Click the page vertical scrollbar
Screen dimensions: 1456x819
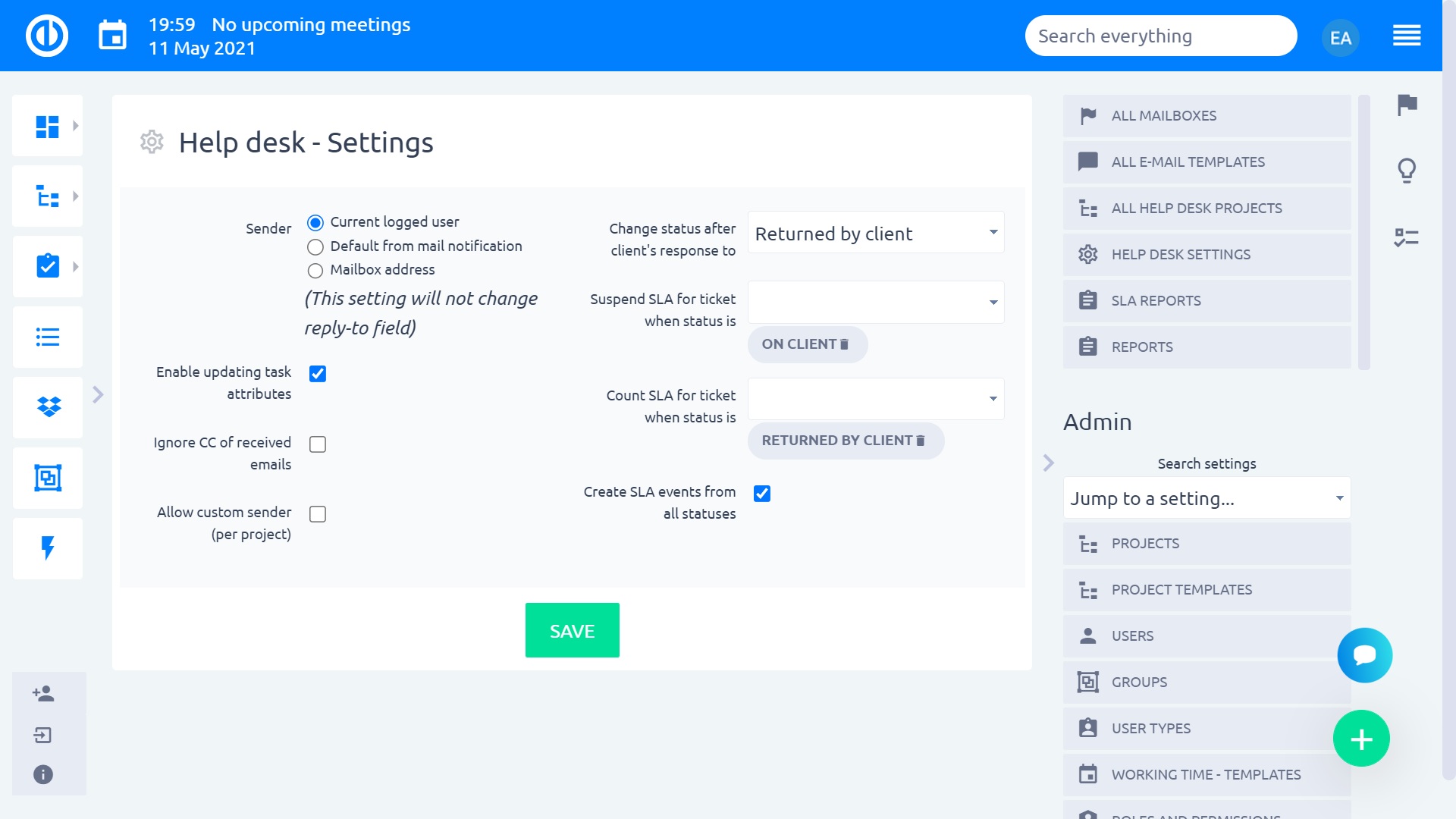[x=1448, y=391]
